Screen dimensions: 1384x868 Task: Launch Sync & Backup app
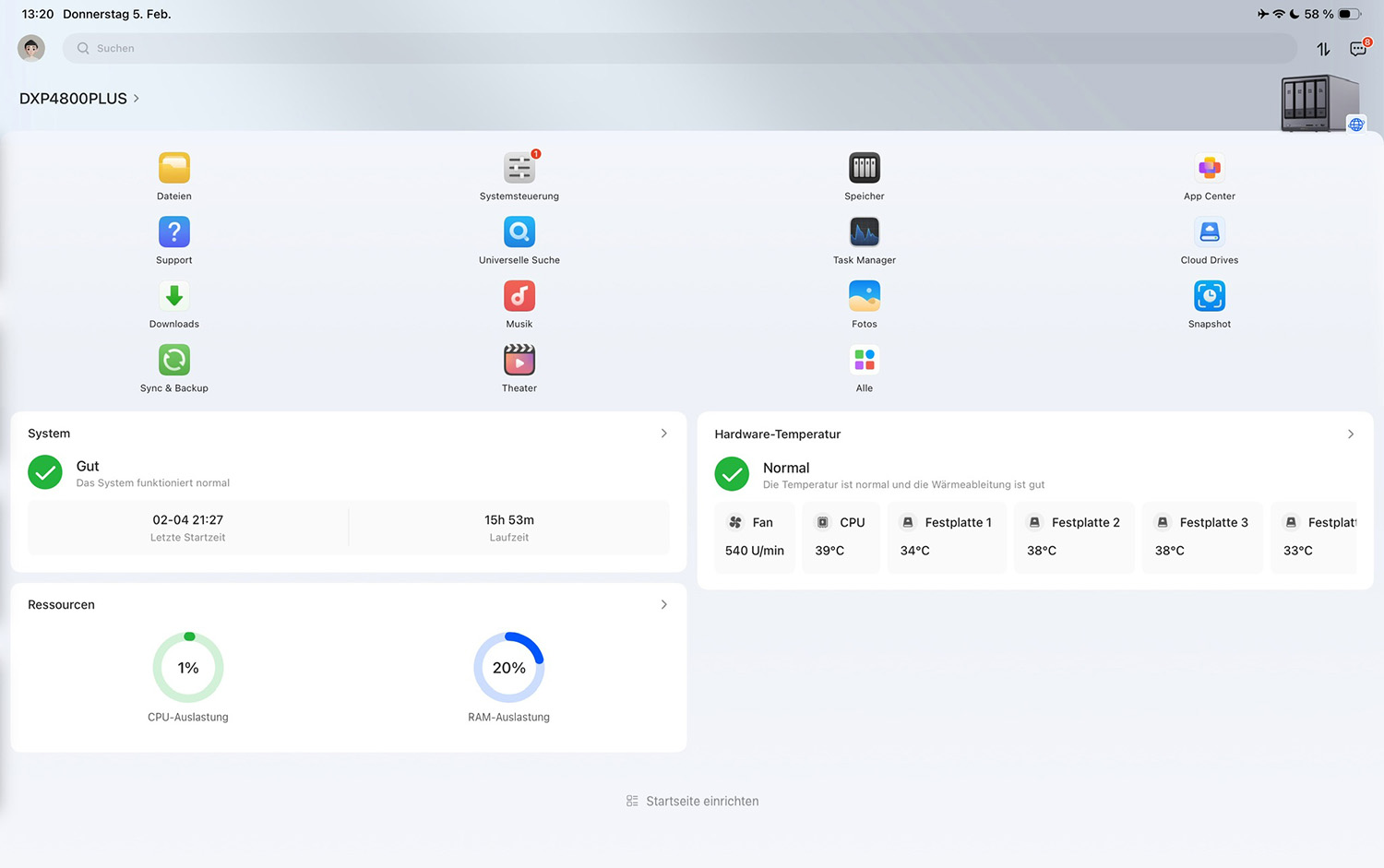173,361
